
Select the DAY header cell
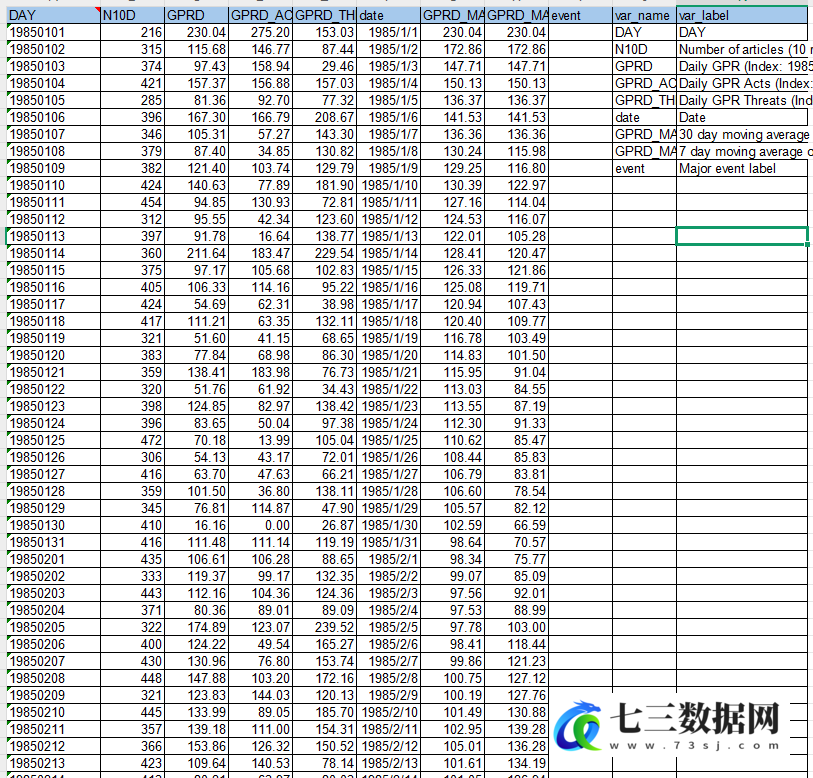point(53,16)
